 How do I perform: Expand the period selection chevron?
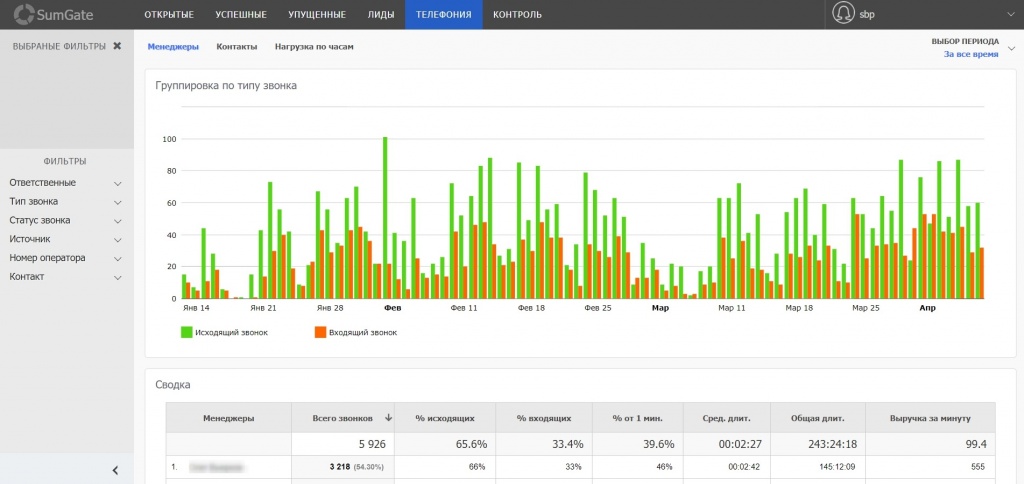pyautogui.click(x=1012, y=48)
